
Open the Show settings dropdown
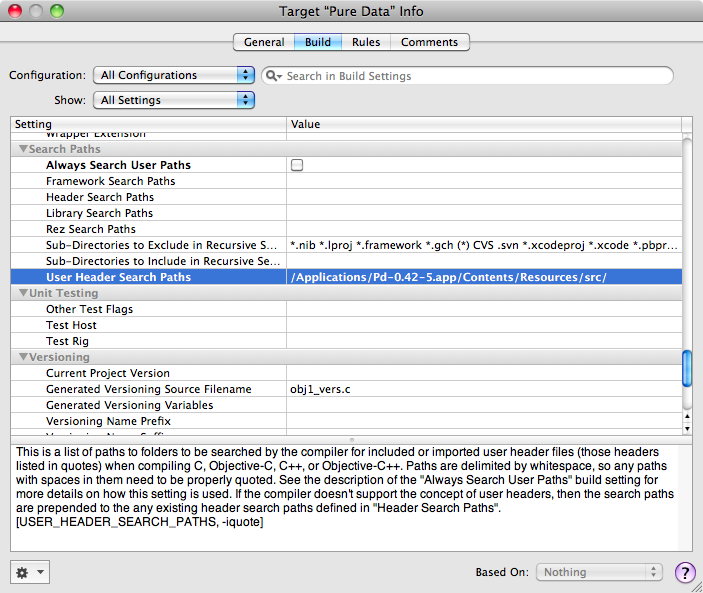(174, 100)
